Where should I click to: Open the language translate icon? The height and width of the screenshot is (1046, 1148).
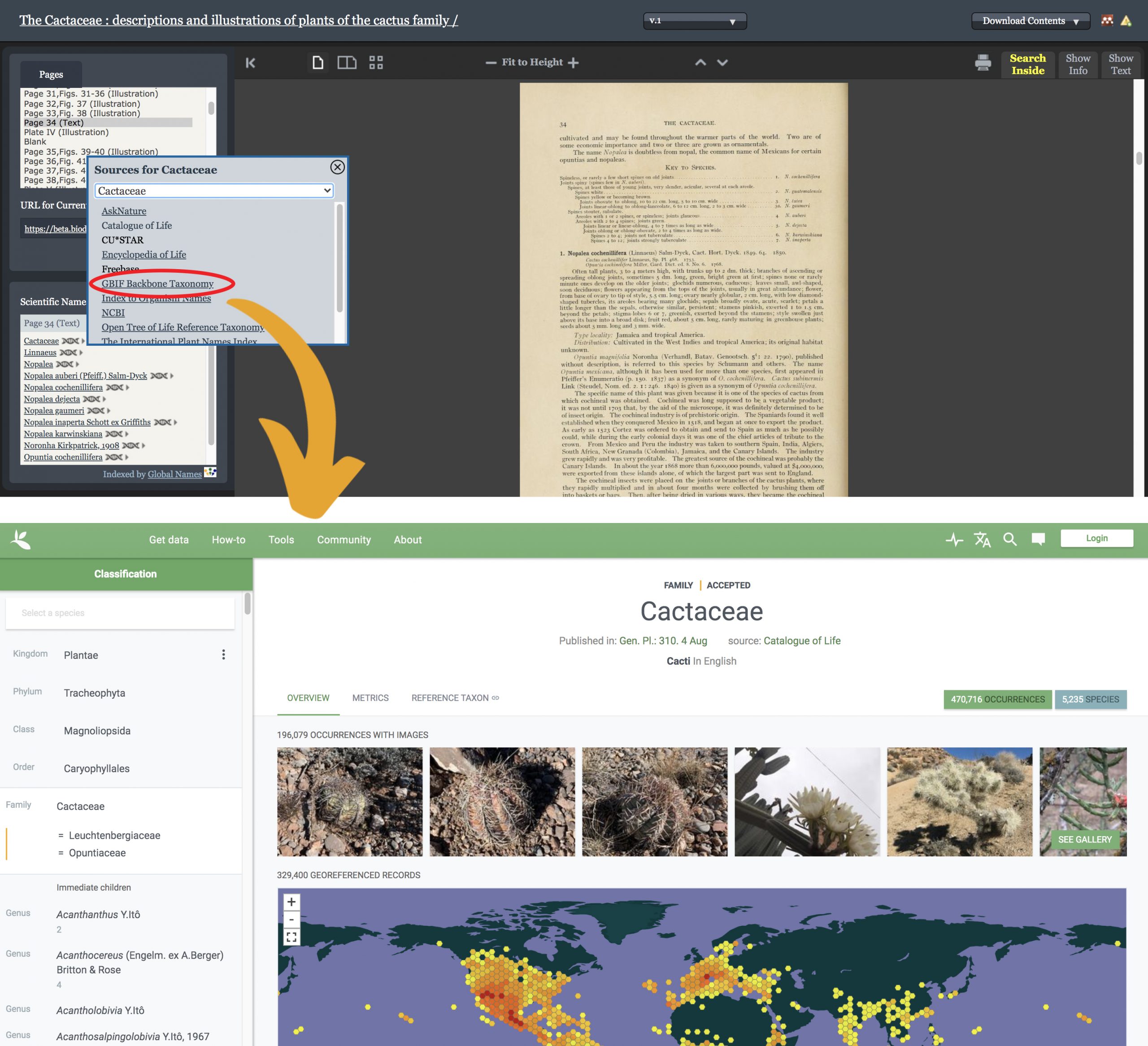point(982,539)
